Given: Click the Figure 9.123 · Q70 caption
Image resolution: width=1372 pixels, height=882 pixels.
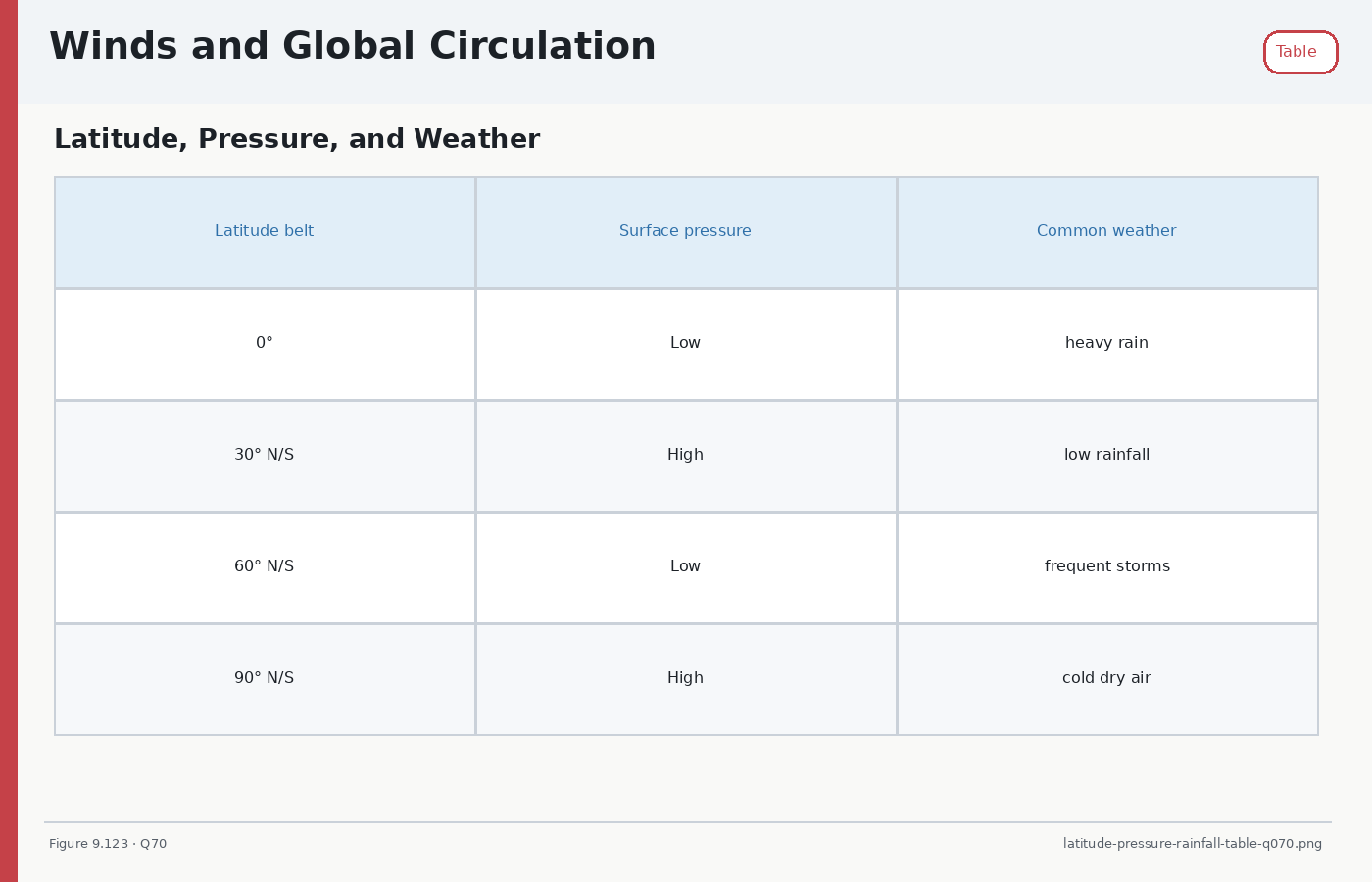Looking at the screenshot, I should [108, 844].
